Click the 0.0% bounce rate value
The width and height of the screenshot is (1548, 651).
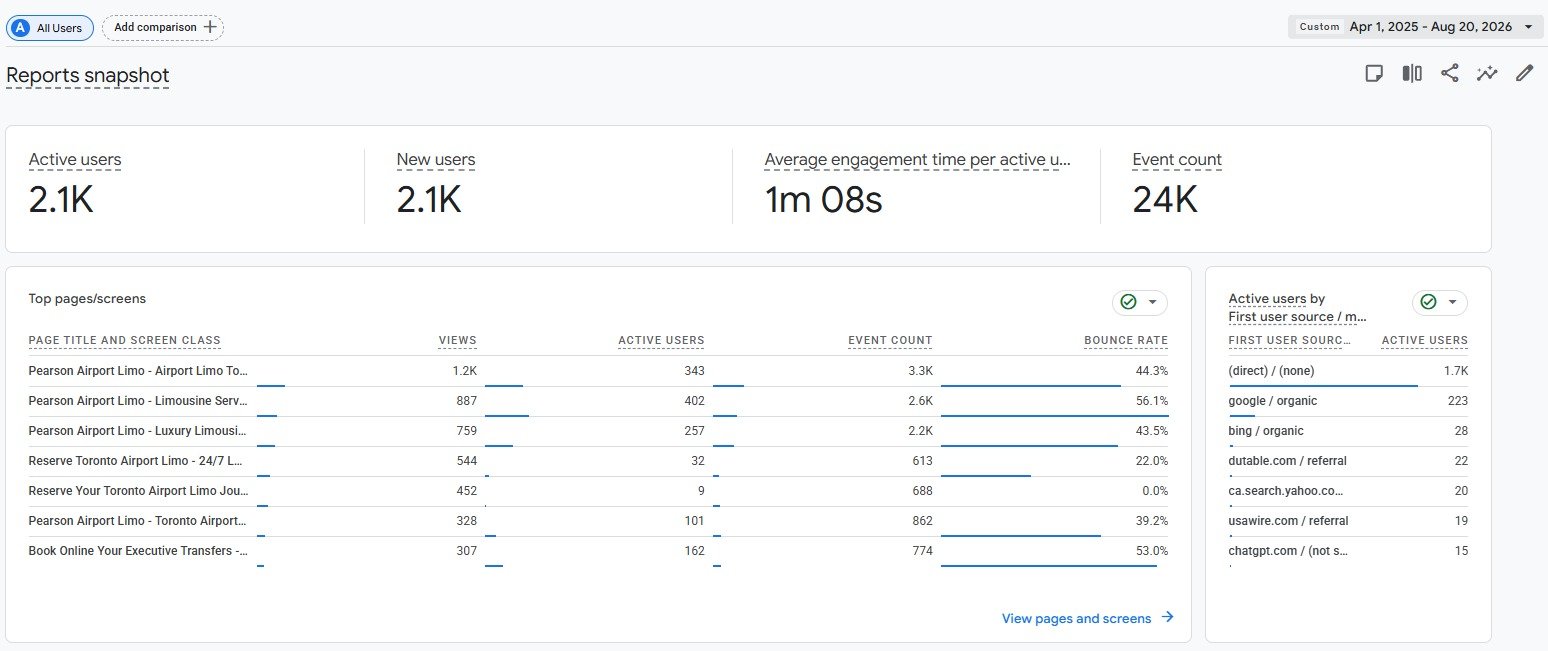pyautogui.click(x=1155, y=491)
